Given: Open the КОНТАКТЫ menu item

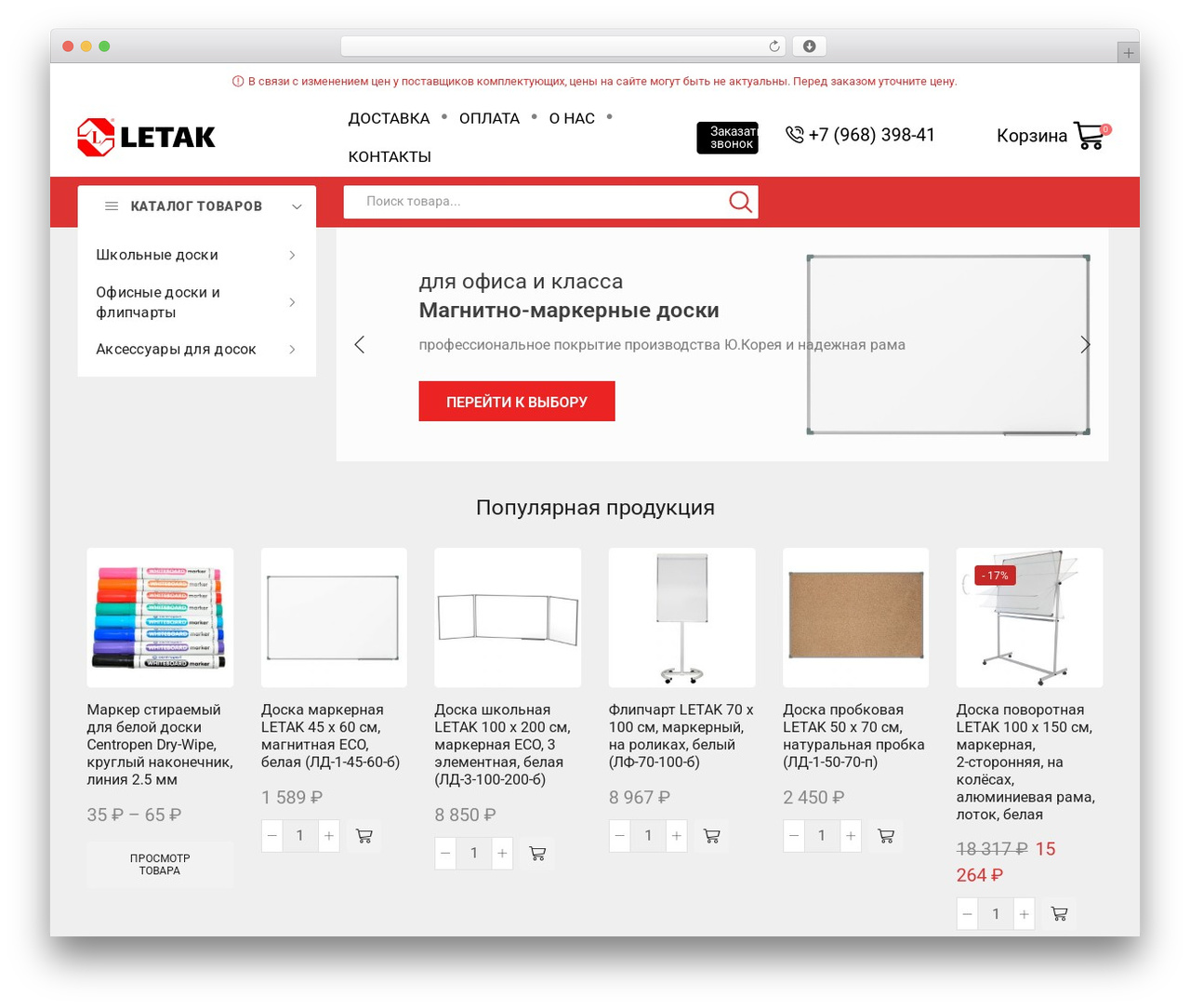Looking at the screenshot, I should coord(390,157).
